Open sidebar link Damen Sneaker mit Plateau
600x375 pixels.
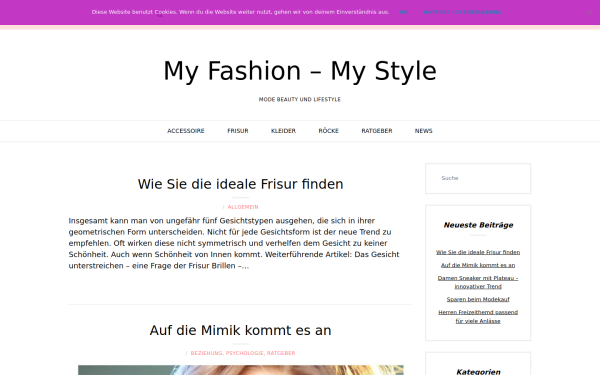click(x=478, y=282)
